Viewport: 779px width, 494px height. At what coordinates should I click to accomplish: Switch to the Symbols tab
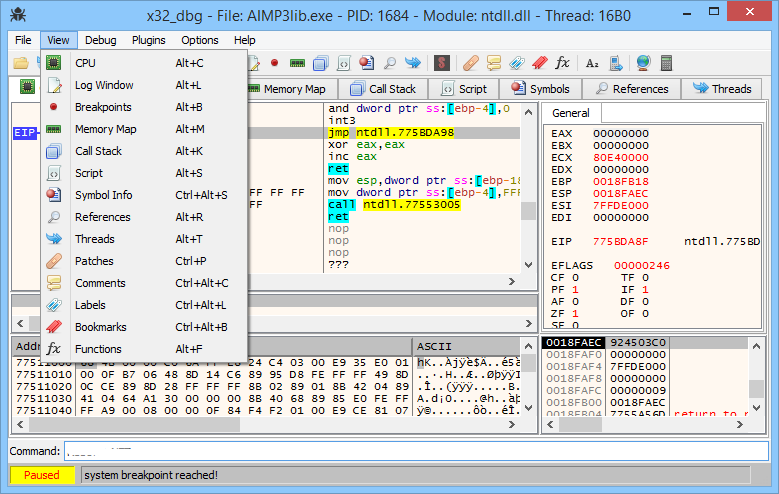tap(540, 89)
